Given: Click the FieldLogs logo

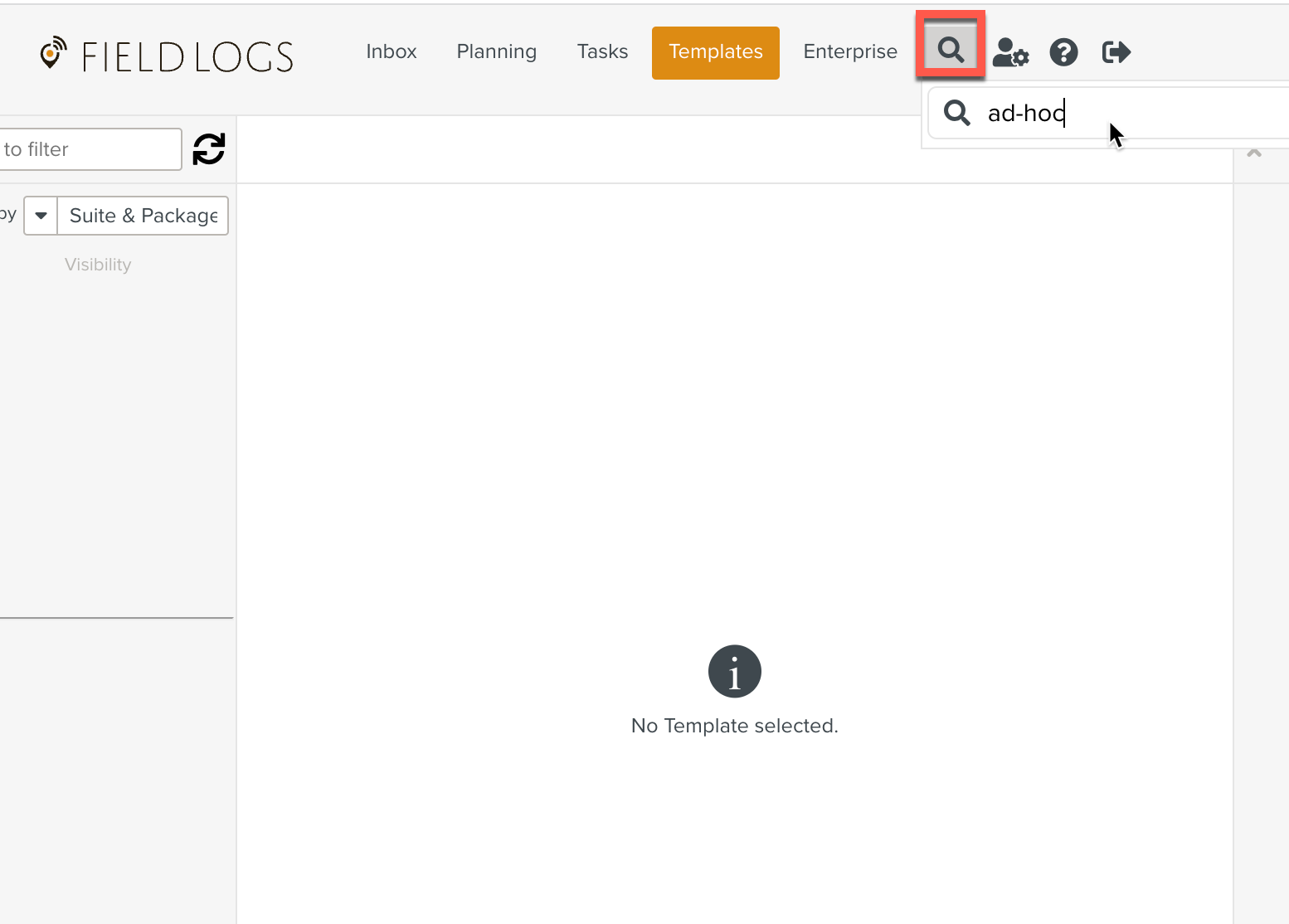Looking at the screenshot, I should [167, 55].
